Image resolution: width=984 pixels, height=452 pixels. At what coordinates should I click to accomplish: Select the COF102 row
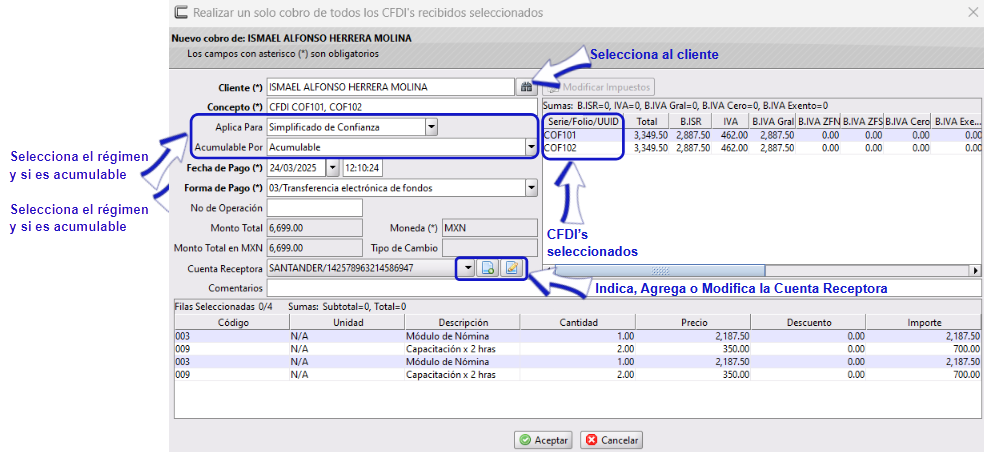(762, 148)
